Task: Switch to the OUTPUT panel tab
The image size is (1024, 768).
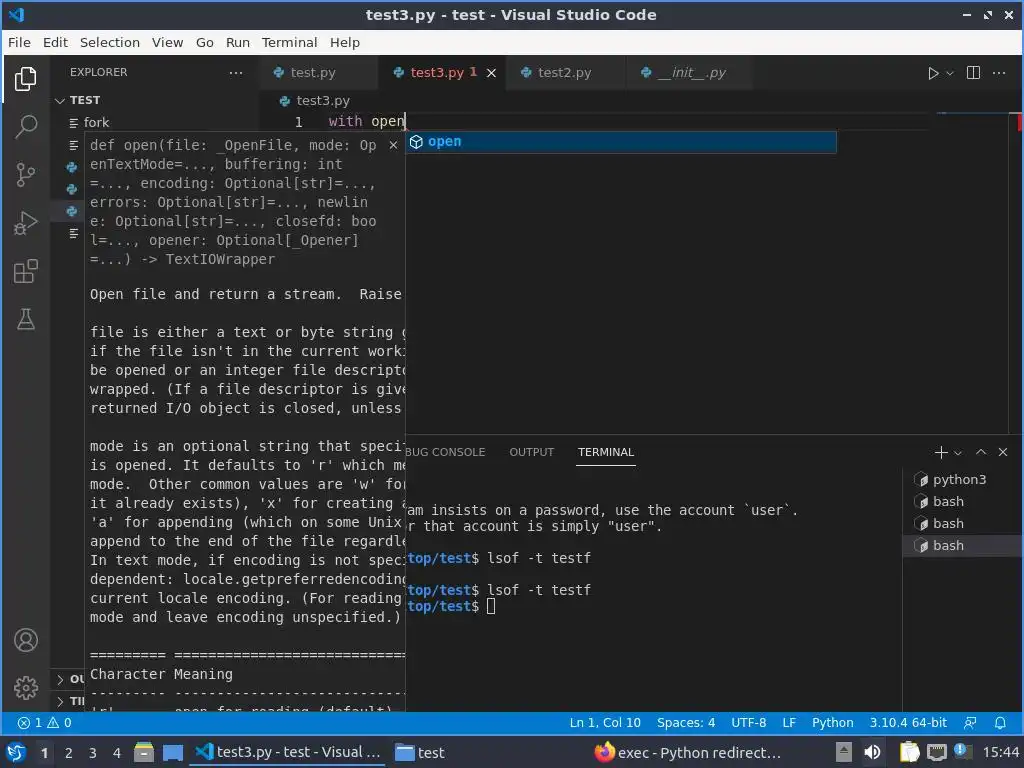Action: coord(532,452)
